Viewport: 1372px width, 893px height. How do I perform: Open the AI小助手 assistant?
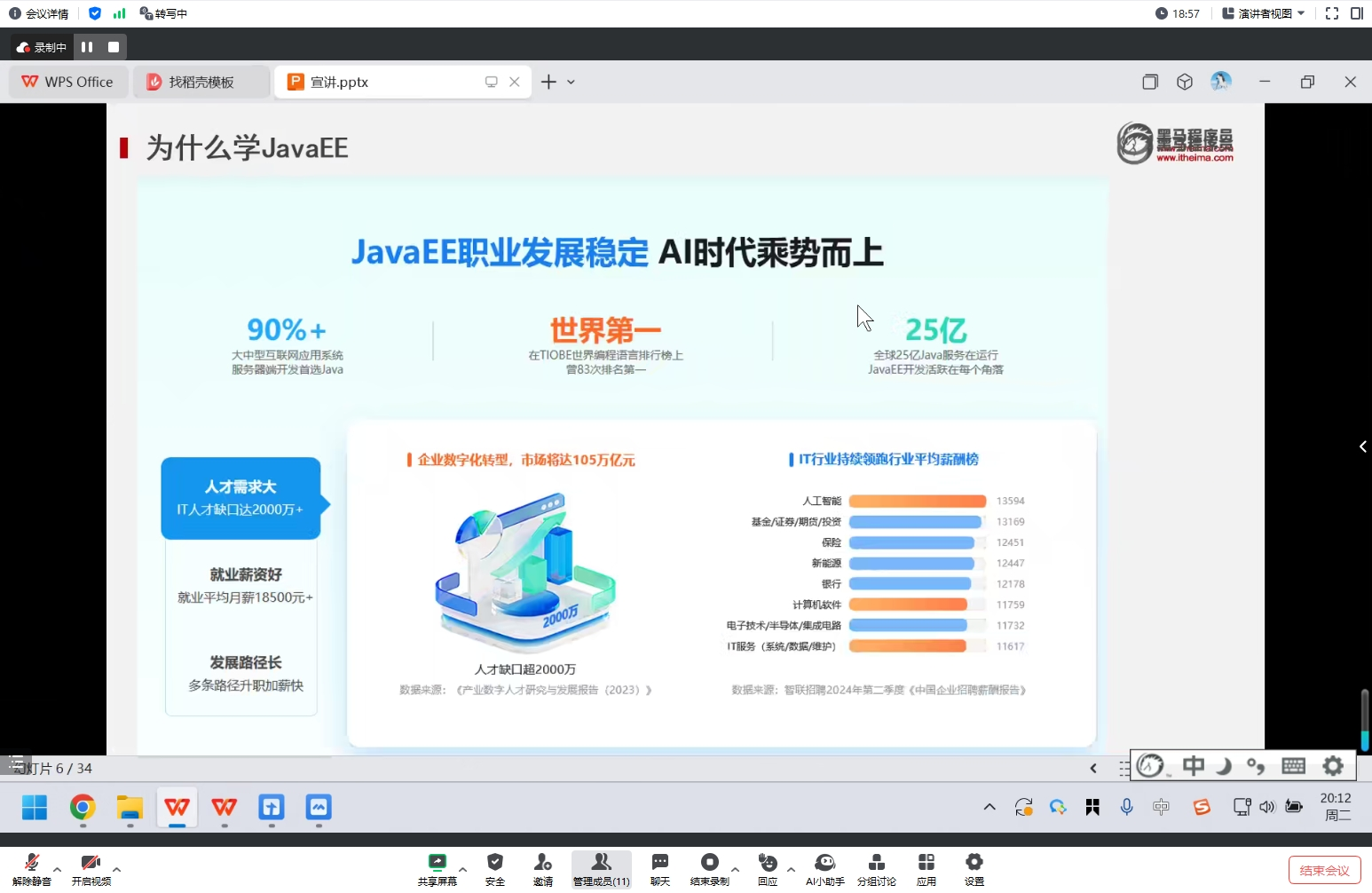coord(824,868)
